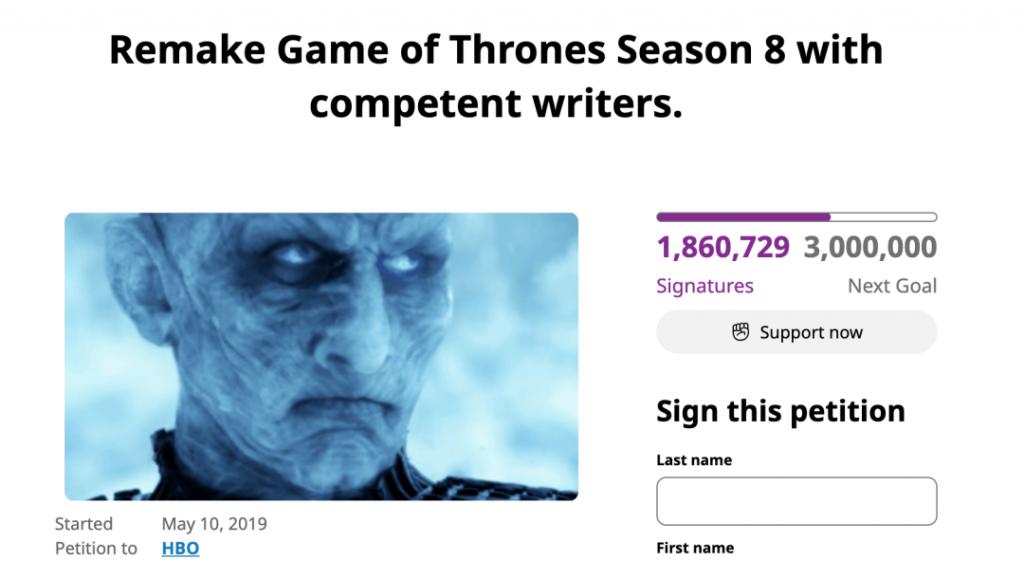
Task: Click the "Sign this petition" heading
Action: 780,411
